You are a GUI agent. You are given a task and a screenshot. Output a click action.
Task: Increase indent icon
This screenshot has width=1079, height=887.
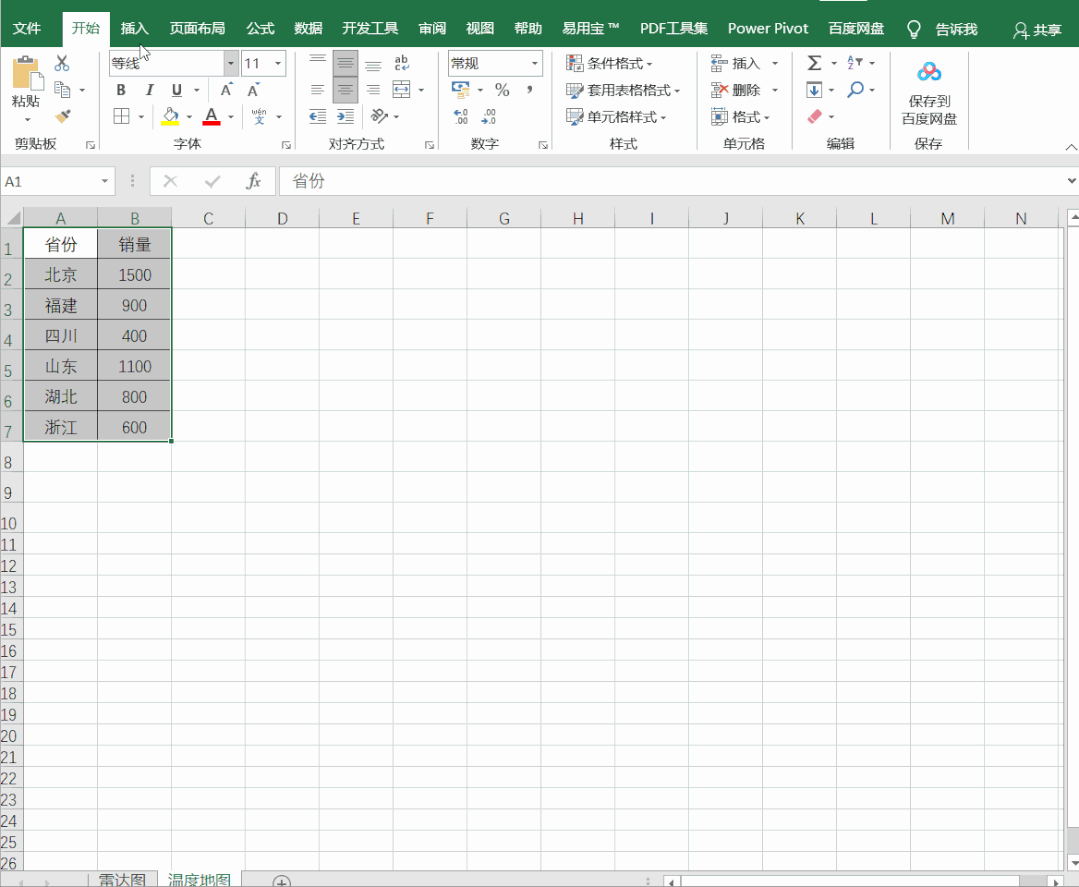pyautogui.click(x=345, y=116)
